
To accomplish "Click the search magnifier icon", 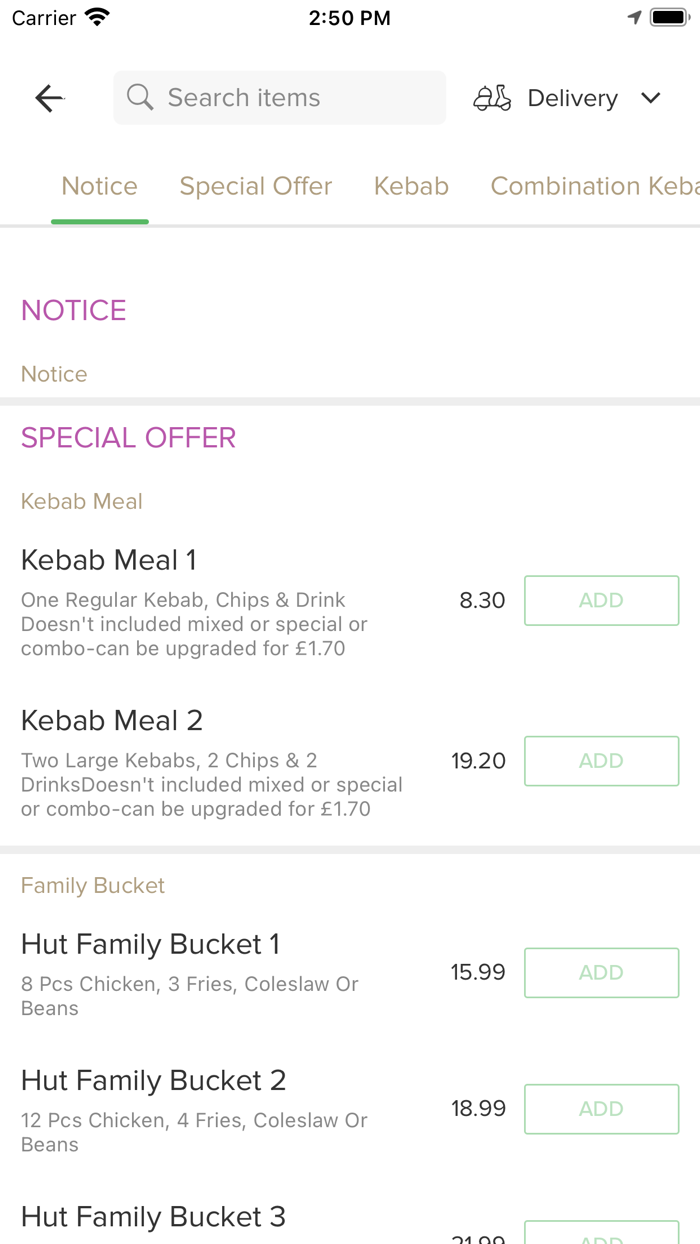I will pos(139,97).
